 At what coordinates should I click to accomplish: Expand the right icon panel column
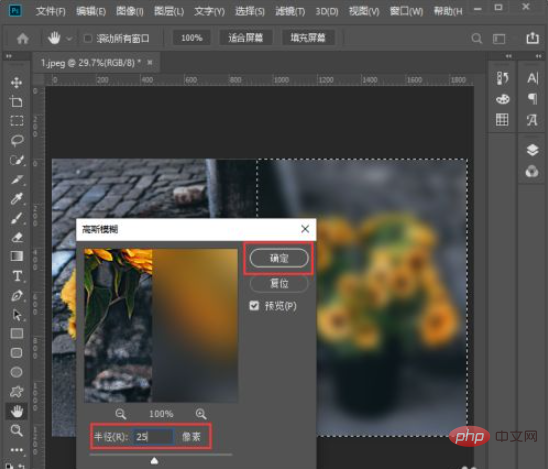(x=539, y=56)
